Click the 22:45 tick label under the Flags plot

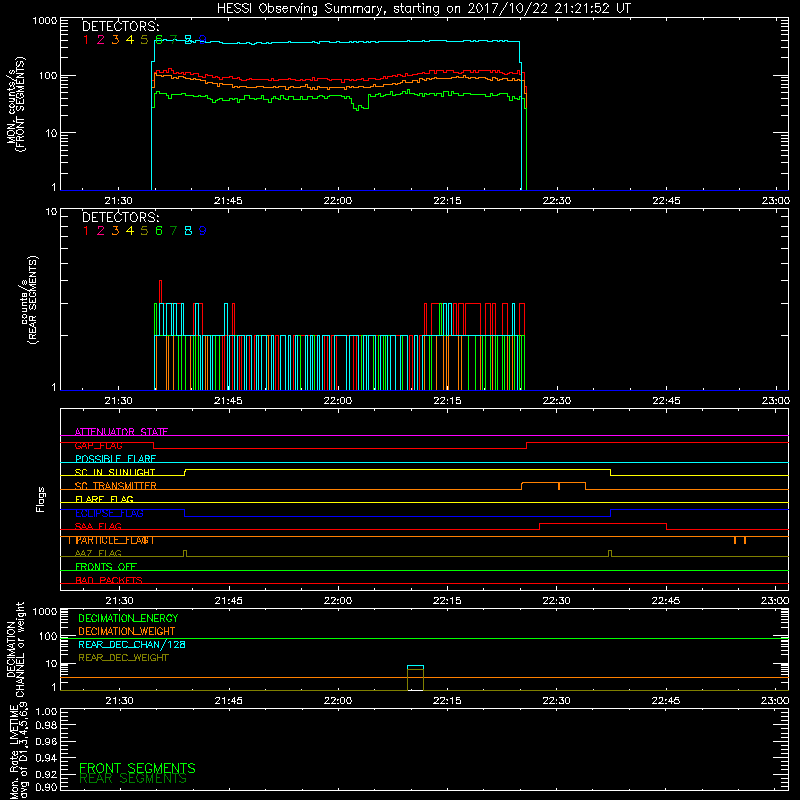point(666,601)
